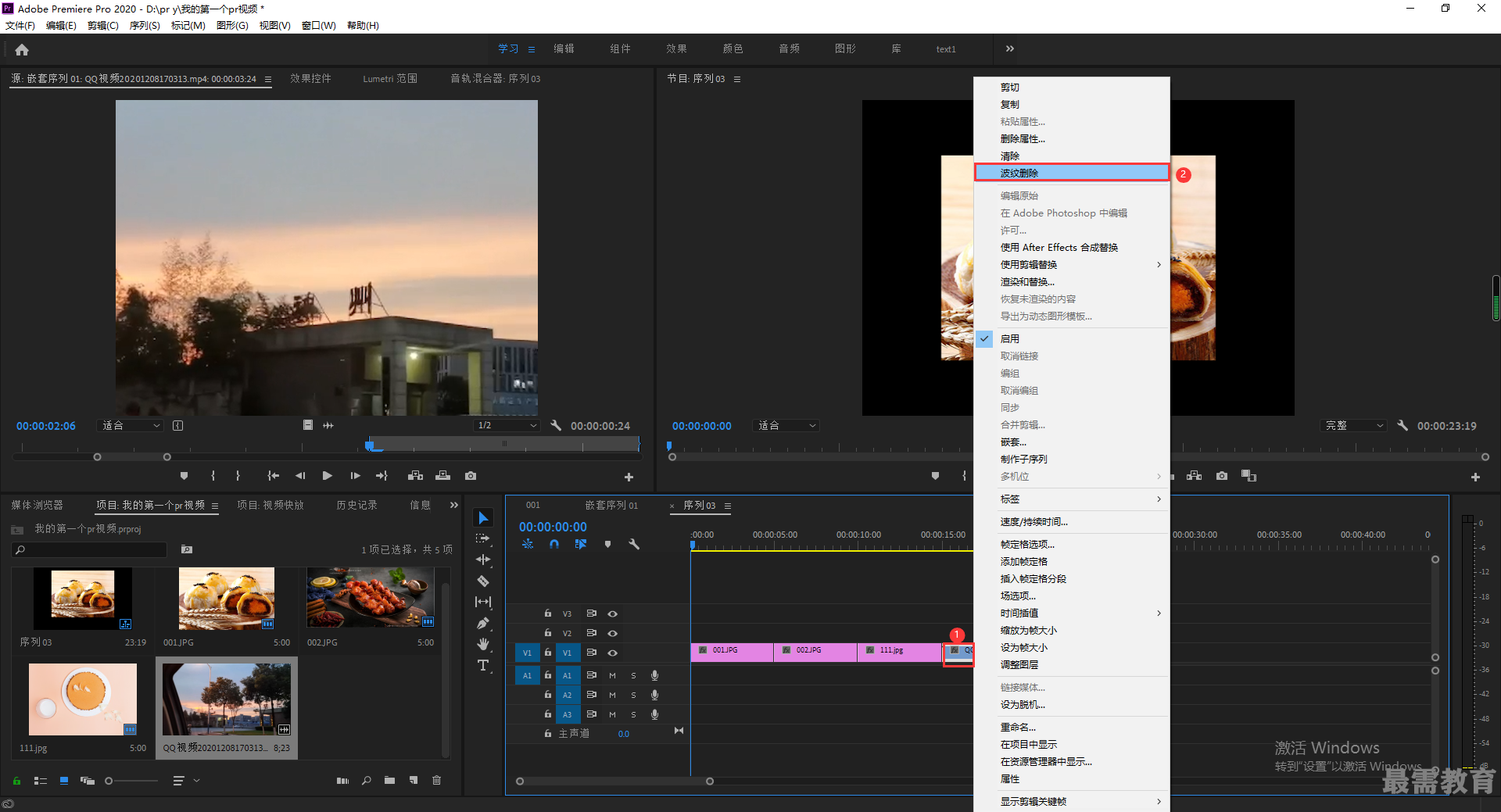The width and height of the screenshot is (1501, 812).
Task: Select the Razor tool
Action: pyautogui.click(x=483, y=581)
